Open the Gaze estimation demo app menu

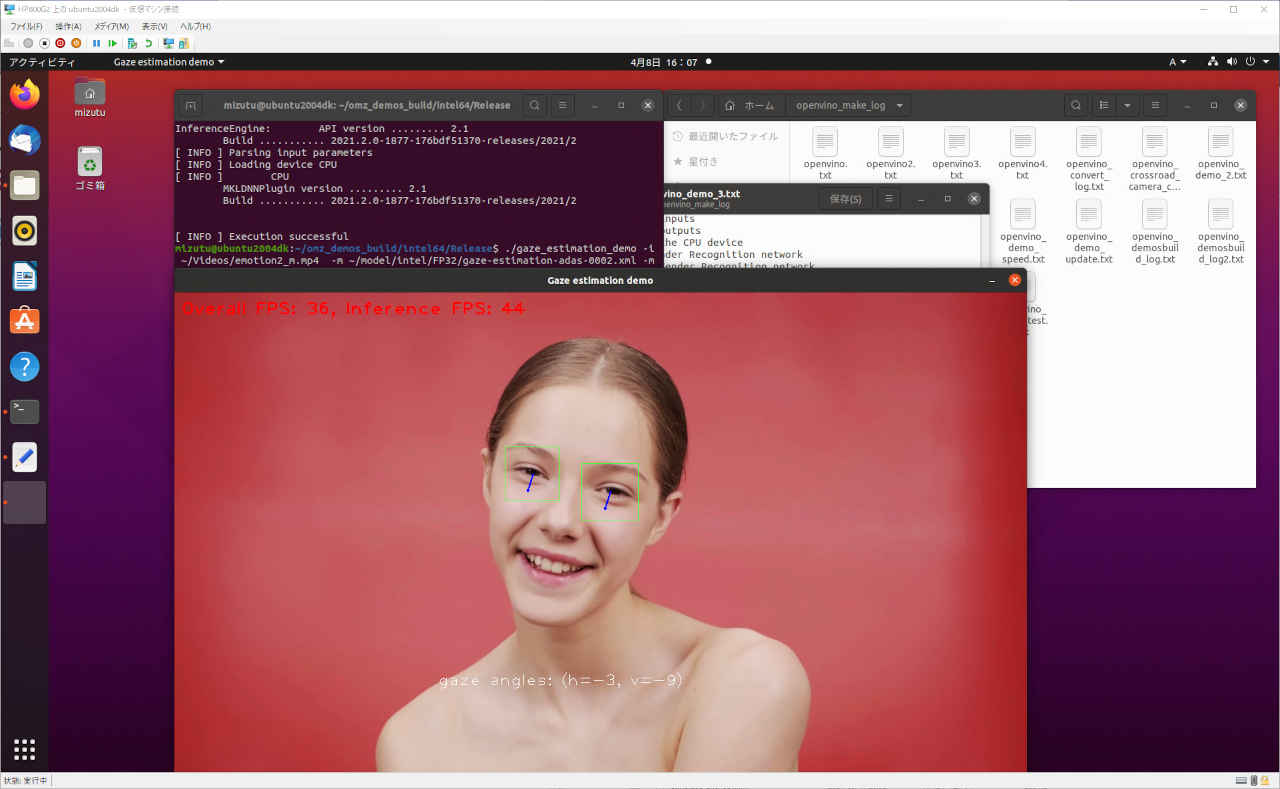pos(169,62)
